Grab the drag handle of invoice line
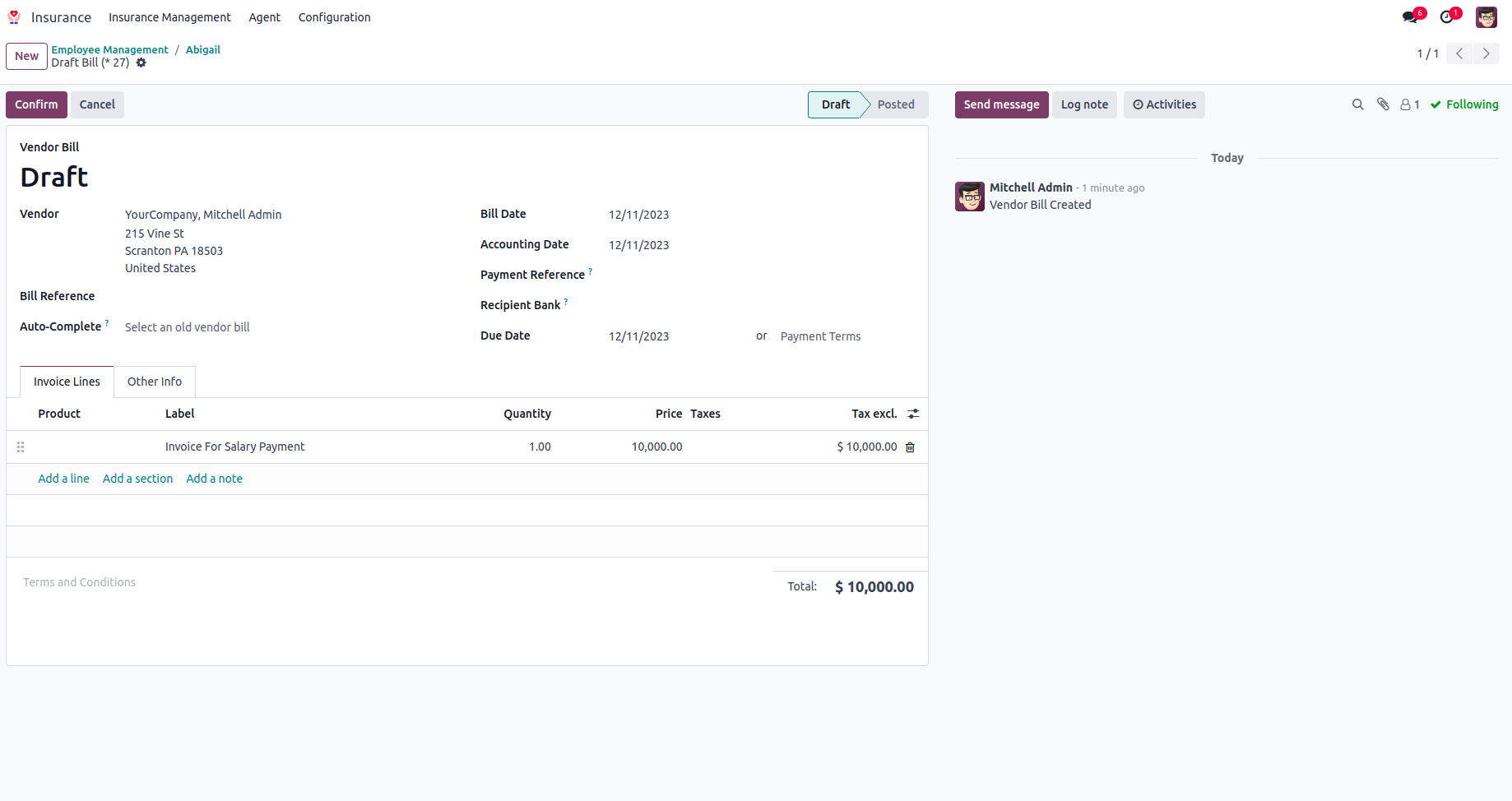The height and width of the screenshot is (801, 1512). tap(21, 447)
